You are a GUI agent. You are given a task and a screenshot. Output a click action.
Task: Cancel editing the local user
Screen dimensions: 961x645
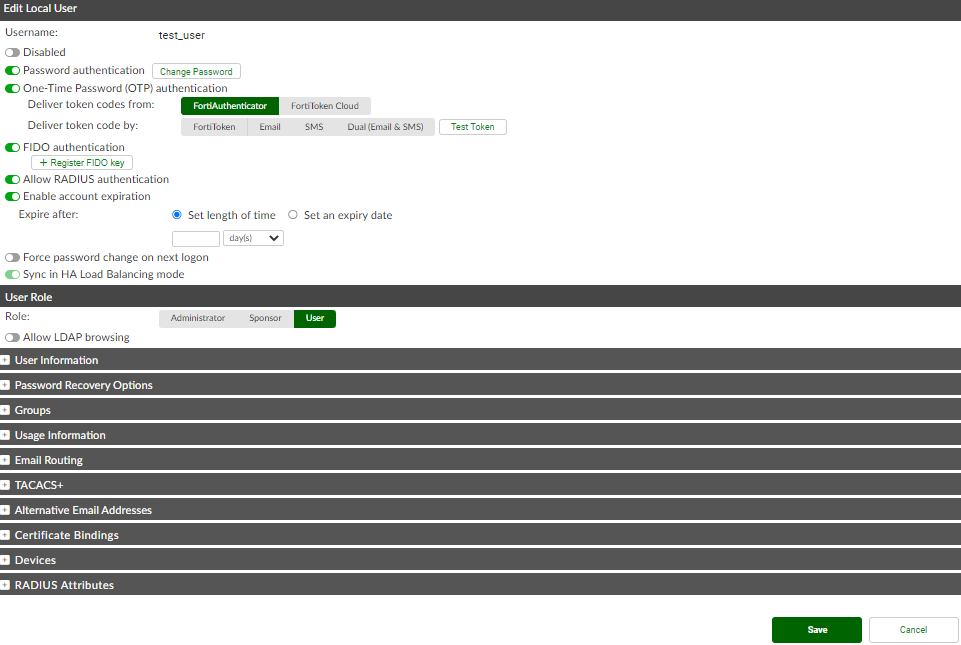[913, 630]
